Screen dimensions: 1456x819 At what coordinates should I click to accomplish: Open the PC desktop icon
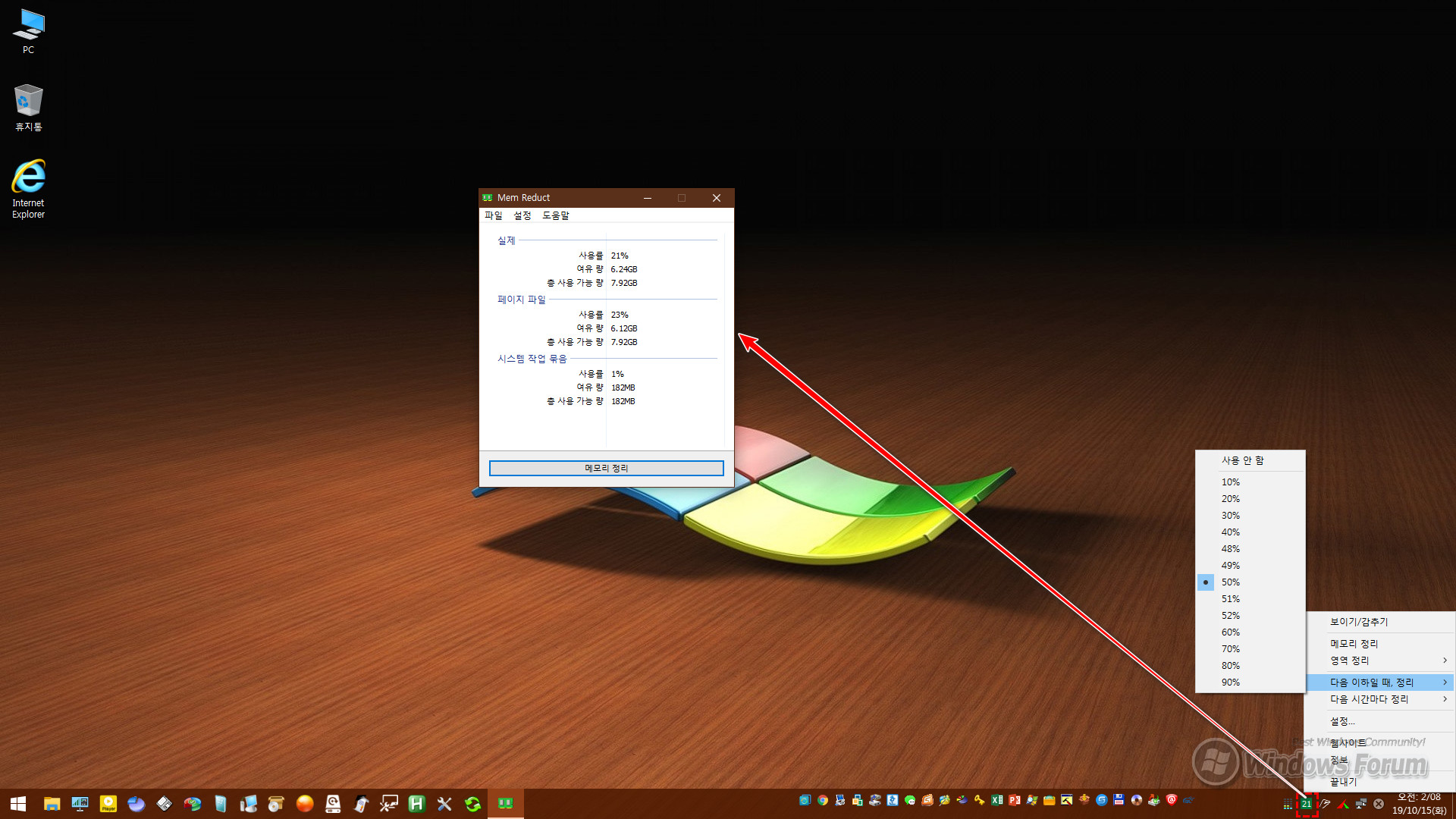(x=28, y=31)
